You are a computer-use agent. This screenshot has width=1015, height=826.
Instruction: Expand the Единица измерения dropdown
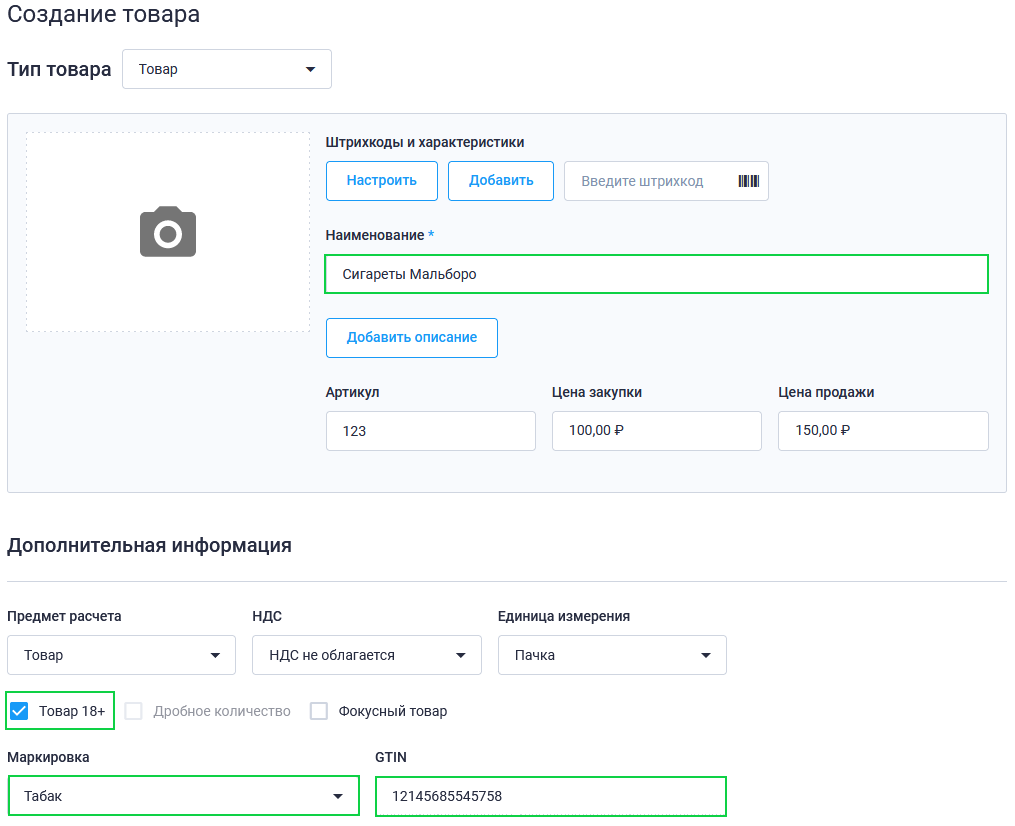pos(612,655)
